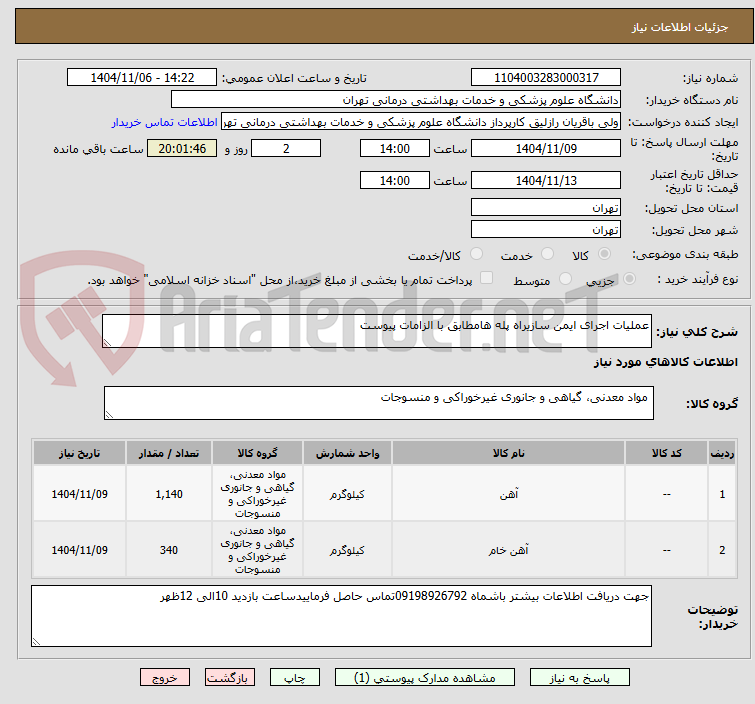Screen dimensions: 755x704
Task: Click response deadline date 1404/11/09 field
Action: coord(546,148)
